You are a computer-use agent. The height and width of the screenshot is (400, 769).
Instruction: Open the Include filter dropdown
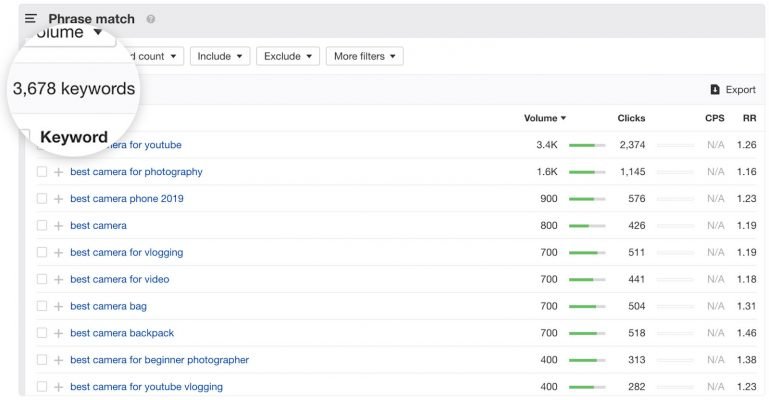click(219, 56)
